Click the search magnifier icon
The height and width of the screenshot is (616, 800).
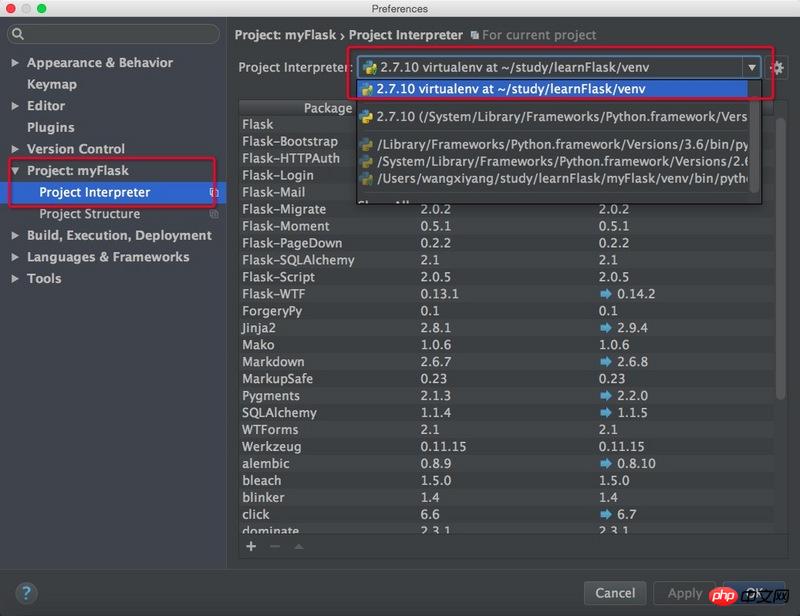pos(19,35)
